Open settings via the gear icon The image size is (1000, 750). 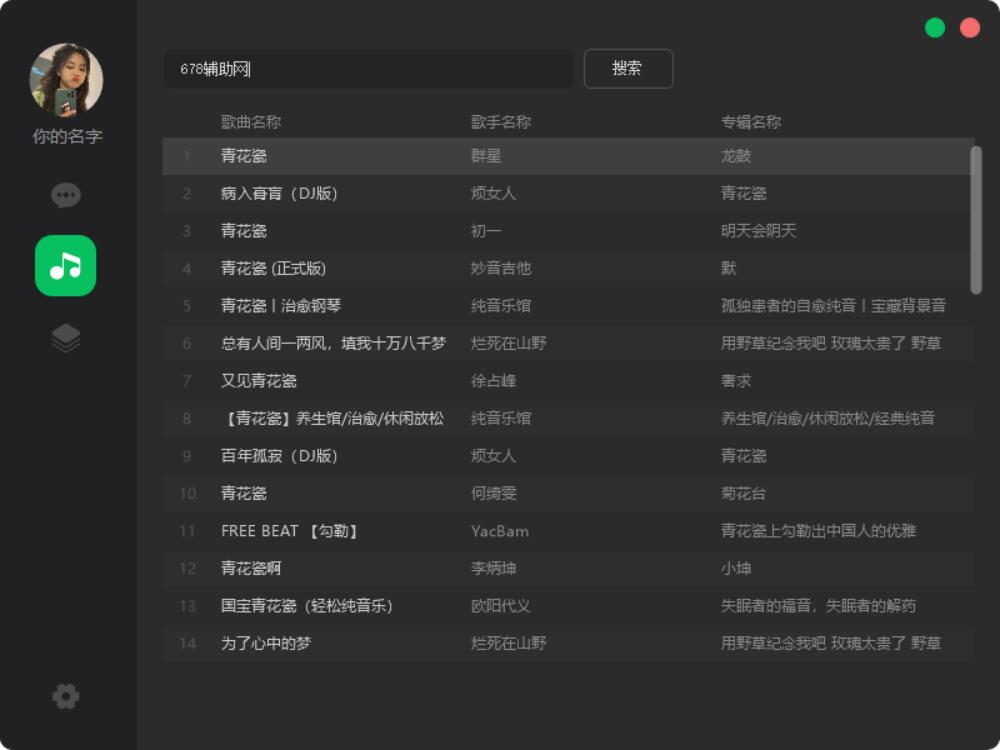[x=66, y=696]
